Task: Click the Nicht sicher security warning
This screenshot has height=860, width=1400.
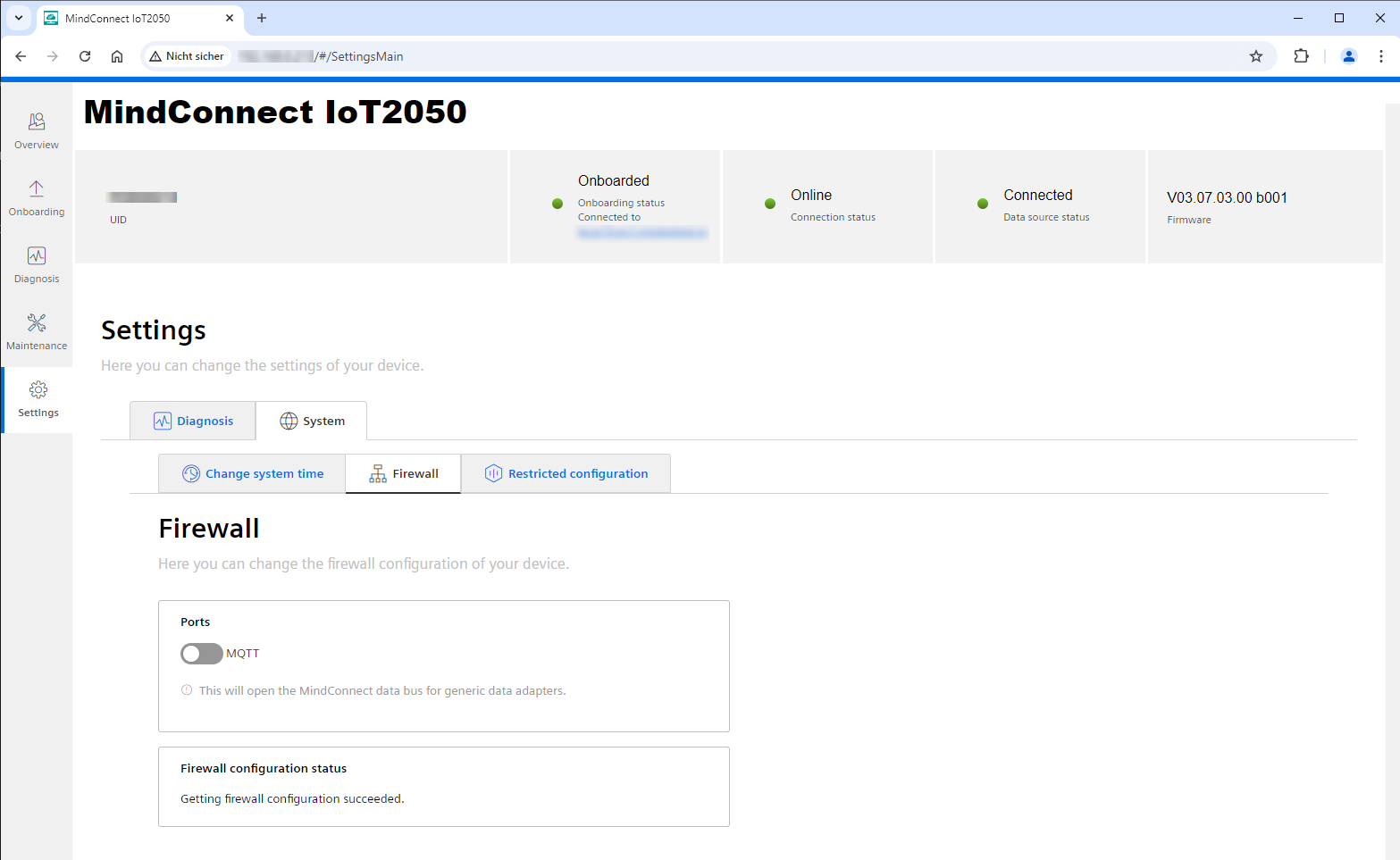Action: pos(187,56)
